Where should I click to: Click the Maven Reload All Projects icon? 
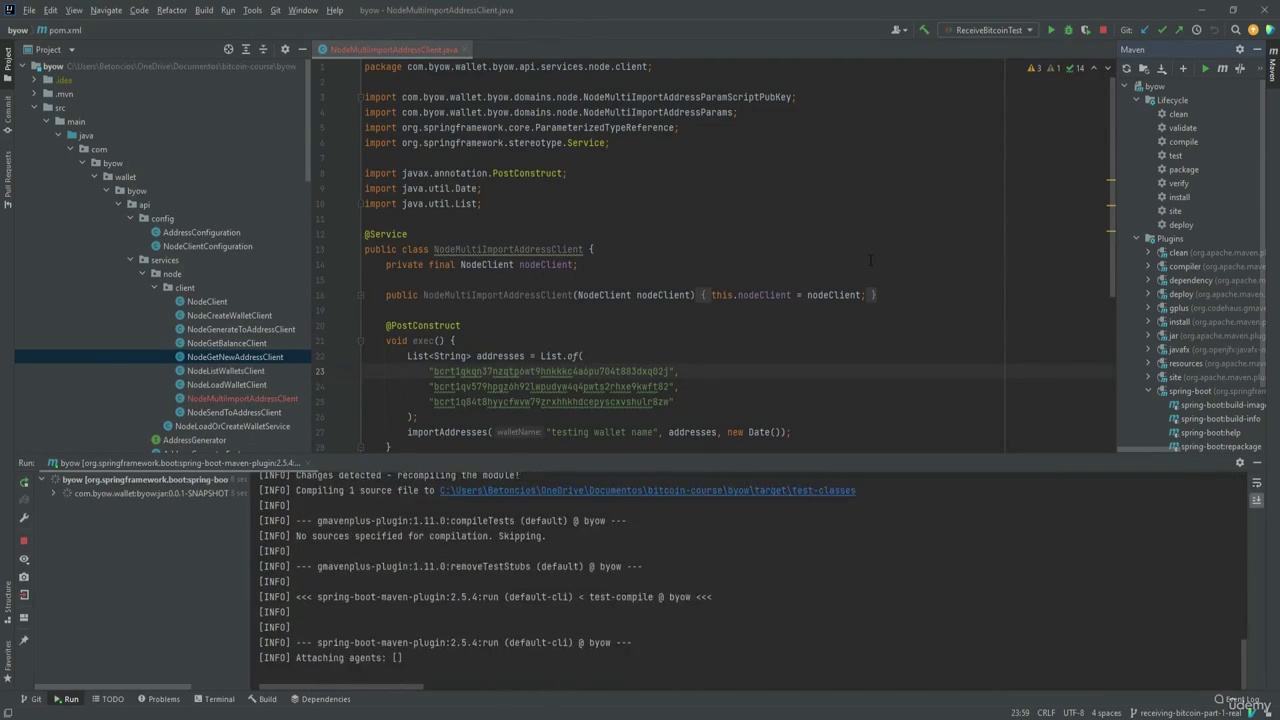tap(1127, 69)
